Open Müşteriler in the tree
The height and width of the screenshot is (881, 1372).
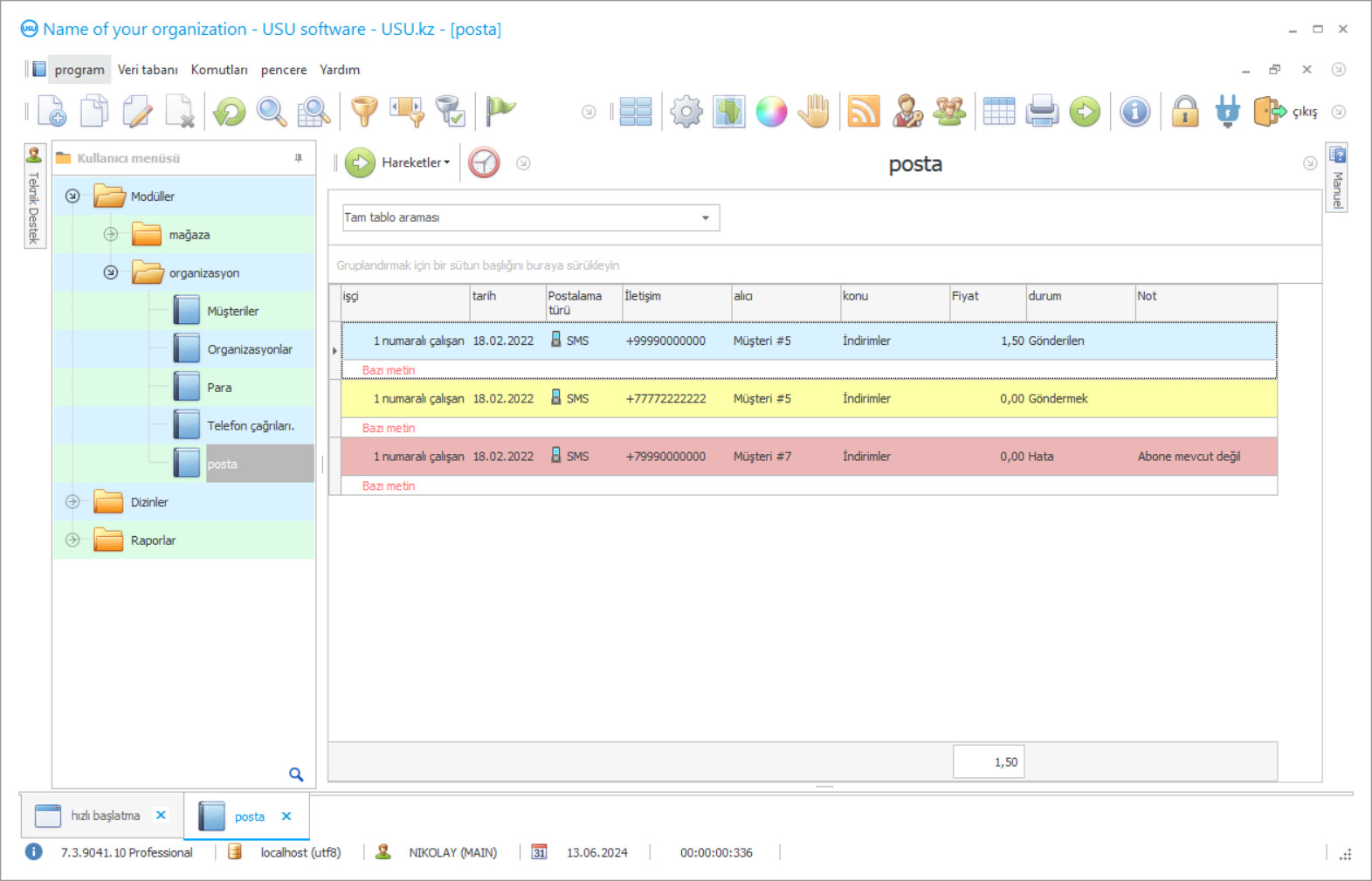click(233, 311)
